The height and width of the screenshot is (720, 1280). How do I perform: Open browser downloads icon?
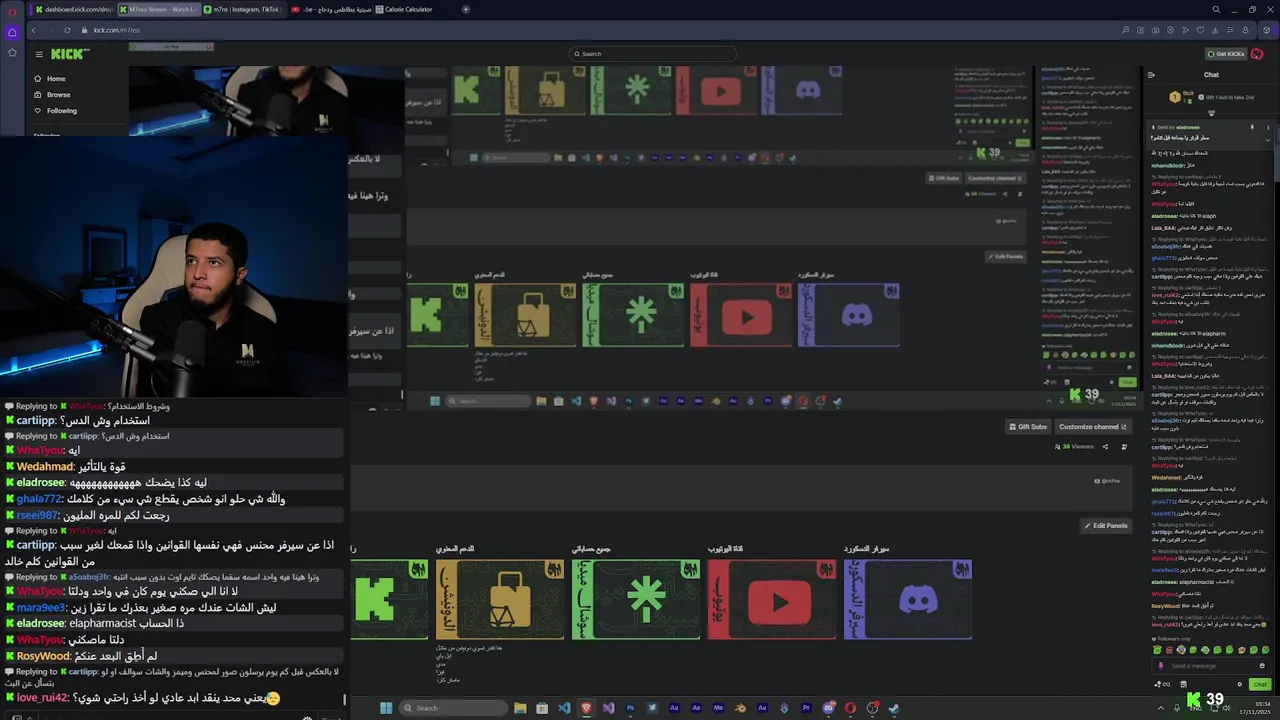click(x=1215, y=30)
